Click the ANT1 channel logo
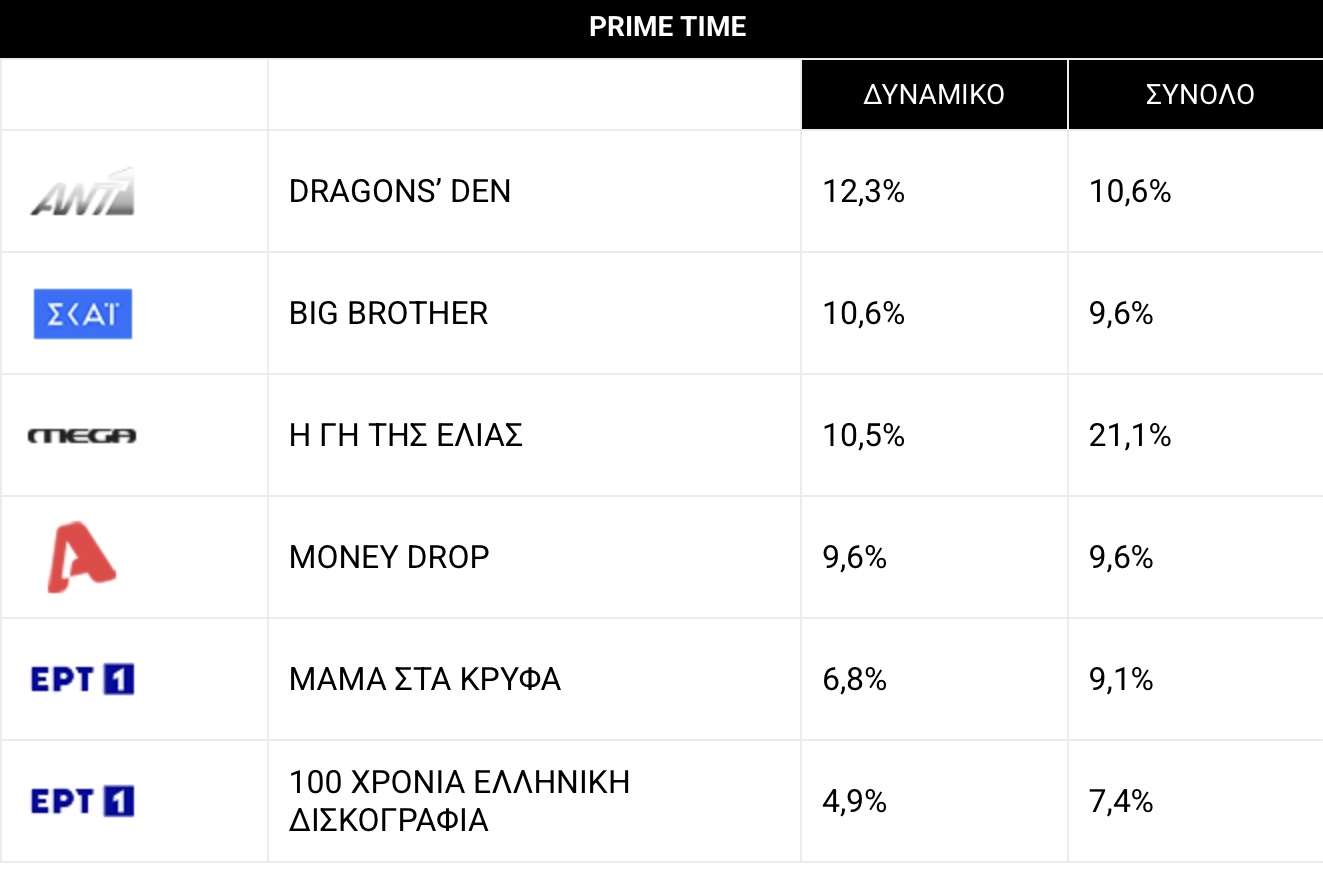 83,191
